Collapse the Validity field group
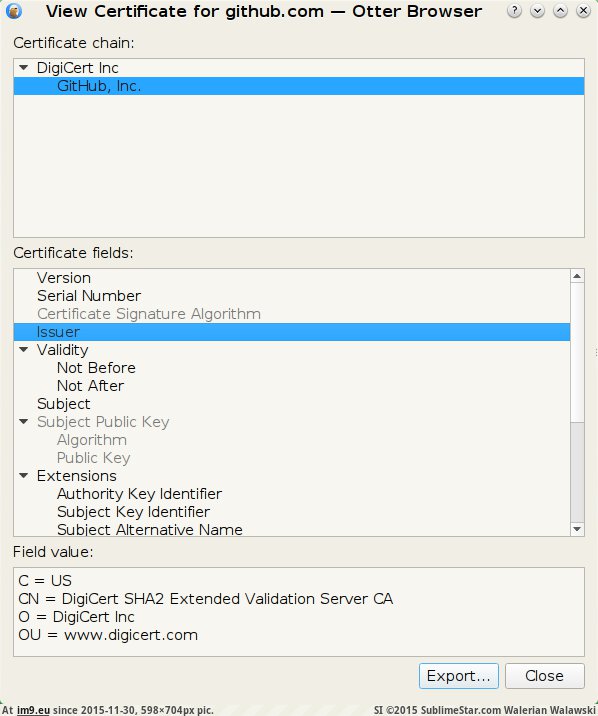 click(24, 350)
